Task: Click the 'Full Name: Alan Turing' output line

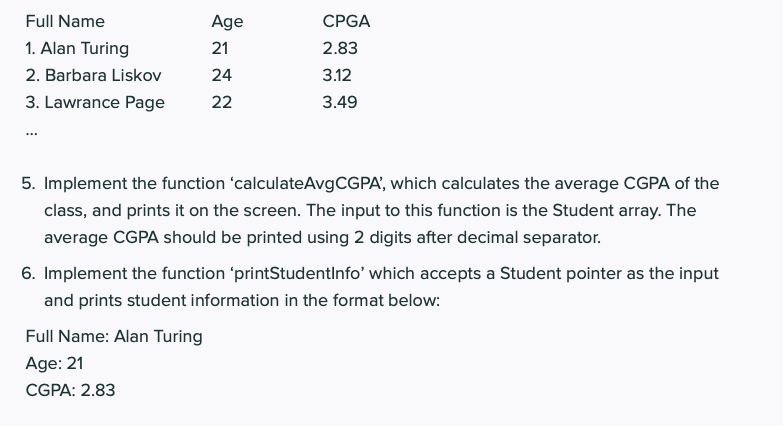Action: pyautogui.click(x=114, y=337)
